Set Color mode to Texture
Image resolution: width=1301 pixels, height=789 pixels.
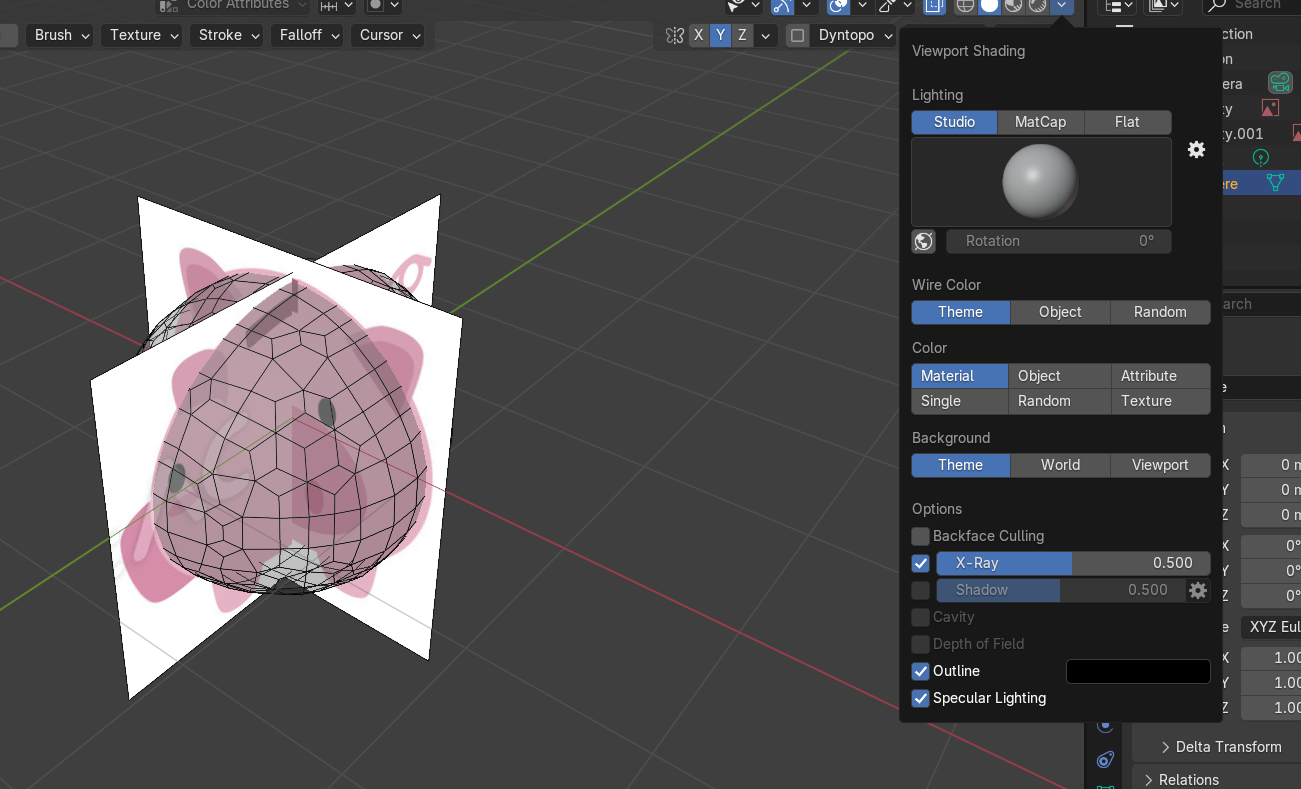(x=1161, y=401)
